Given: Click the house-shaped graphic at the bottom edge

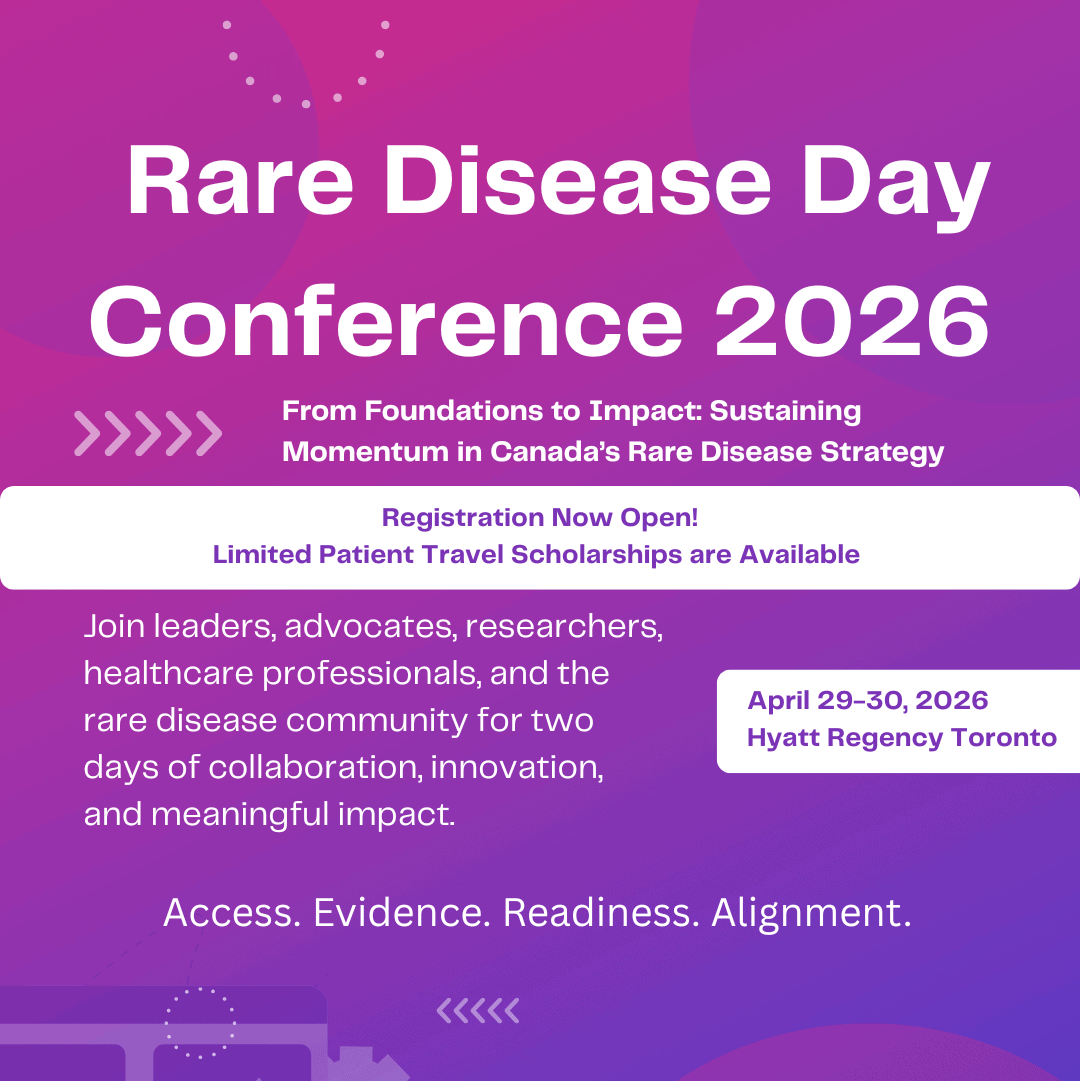Looking at the screenshot, I should pos(372,1063).
